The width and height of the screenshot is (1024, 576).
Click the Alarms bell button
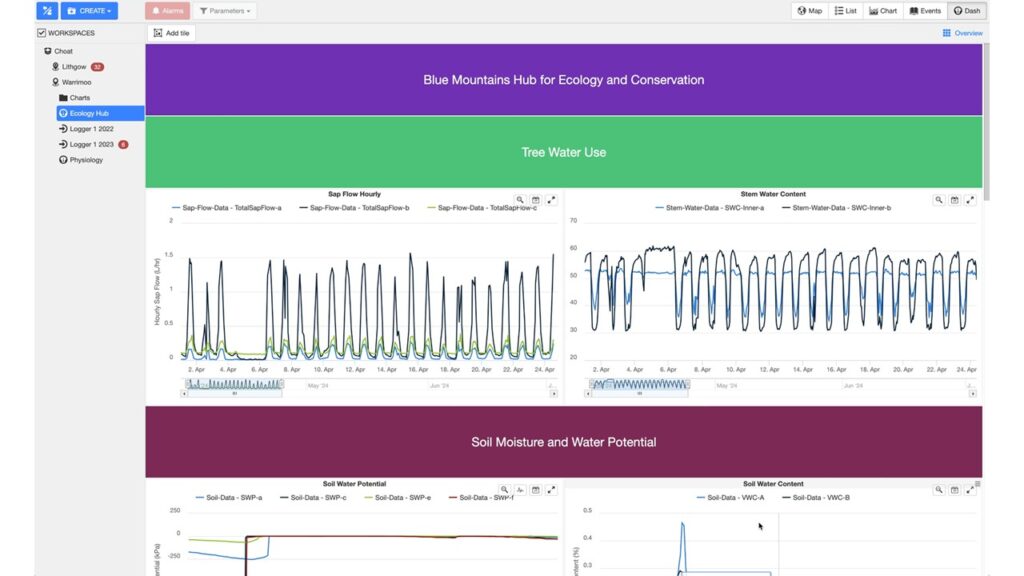click(167, 11)
